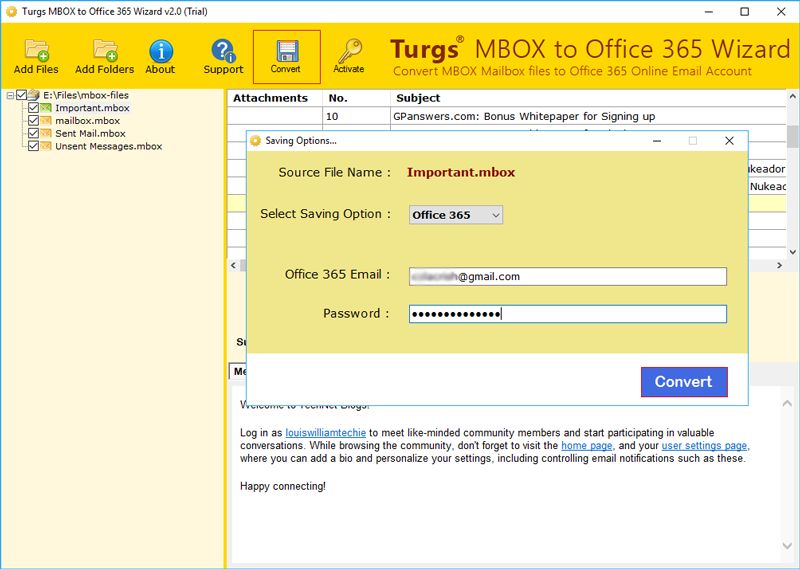Screen dimensions: 800x569
Task: Uncheck the Sent Mail.mbox checkbox
Action: [x=33, y=133]
